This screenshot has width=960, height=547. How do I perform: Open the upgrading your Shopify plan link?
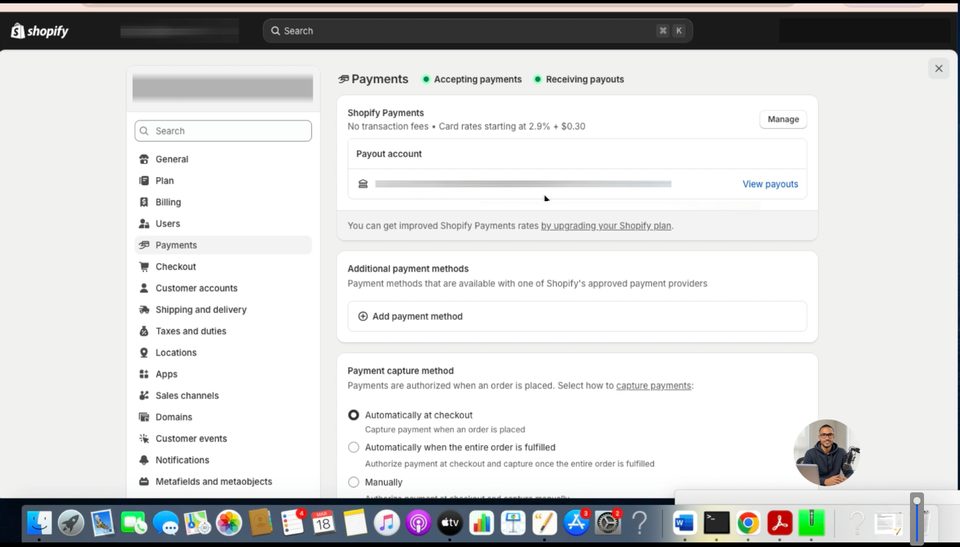tap(606, 225)
